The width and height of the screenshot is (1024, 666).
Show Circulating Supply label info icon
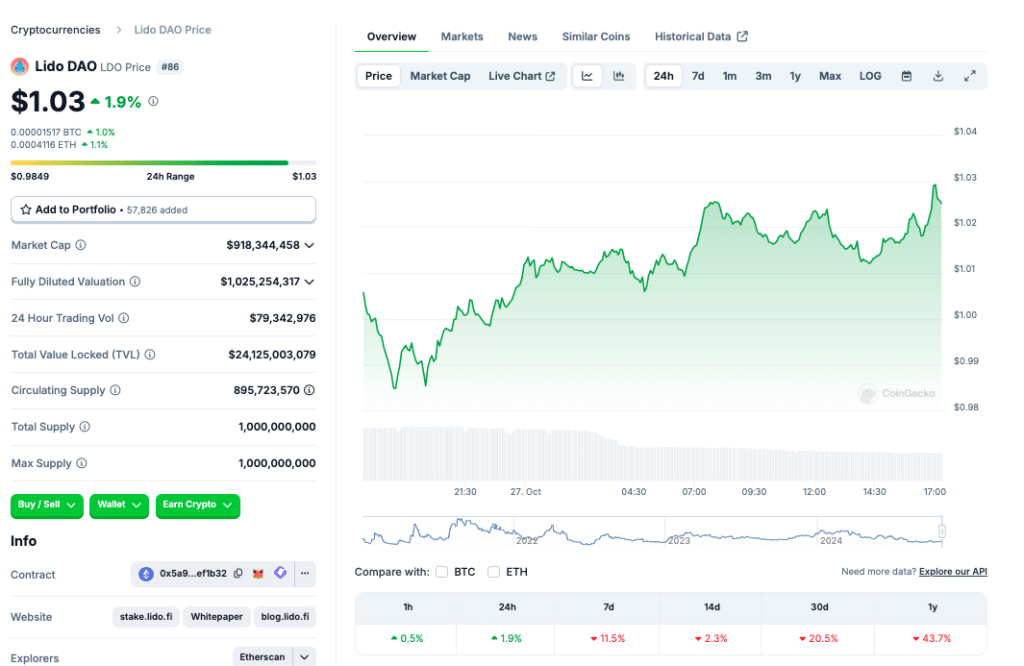(x=116, y=390)
